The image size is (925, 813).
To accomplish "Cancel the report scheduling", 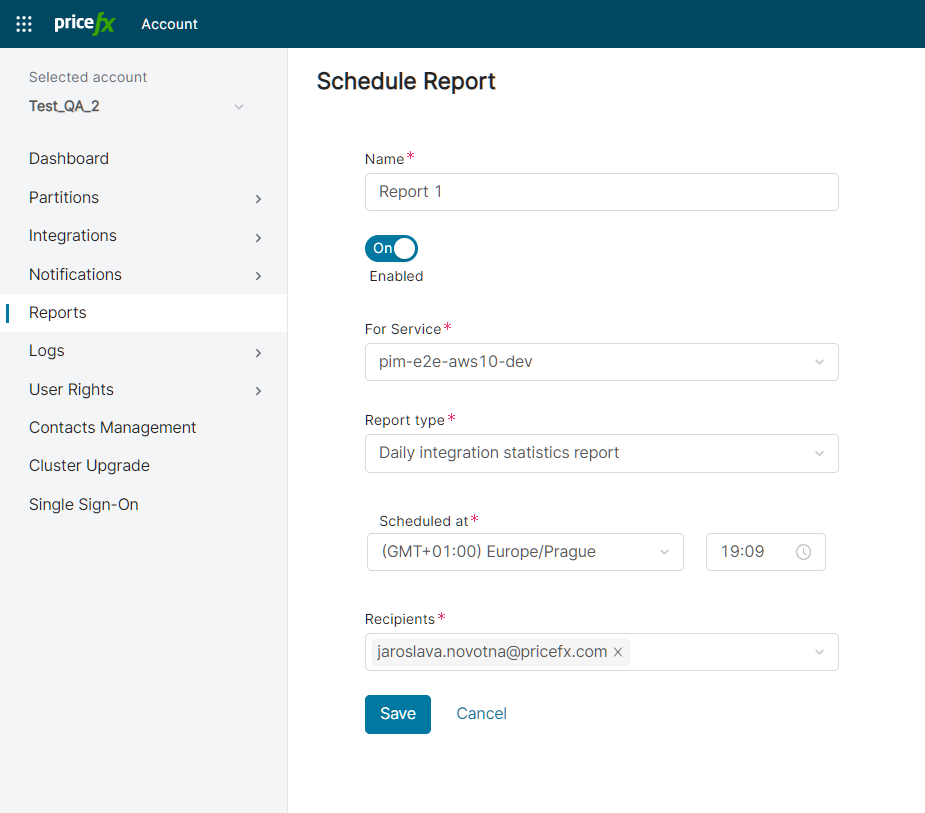I will click(481, 714).
